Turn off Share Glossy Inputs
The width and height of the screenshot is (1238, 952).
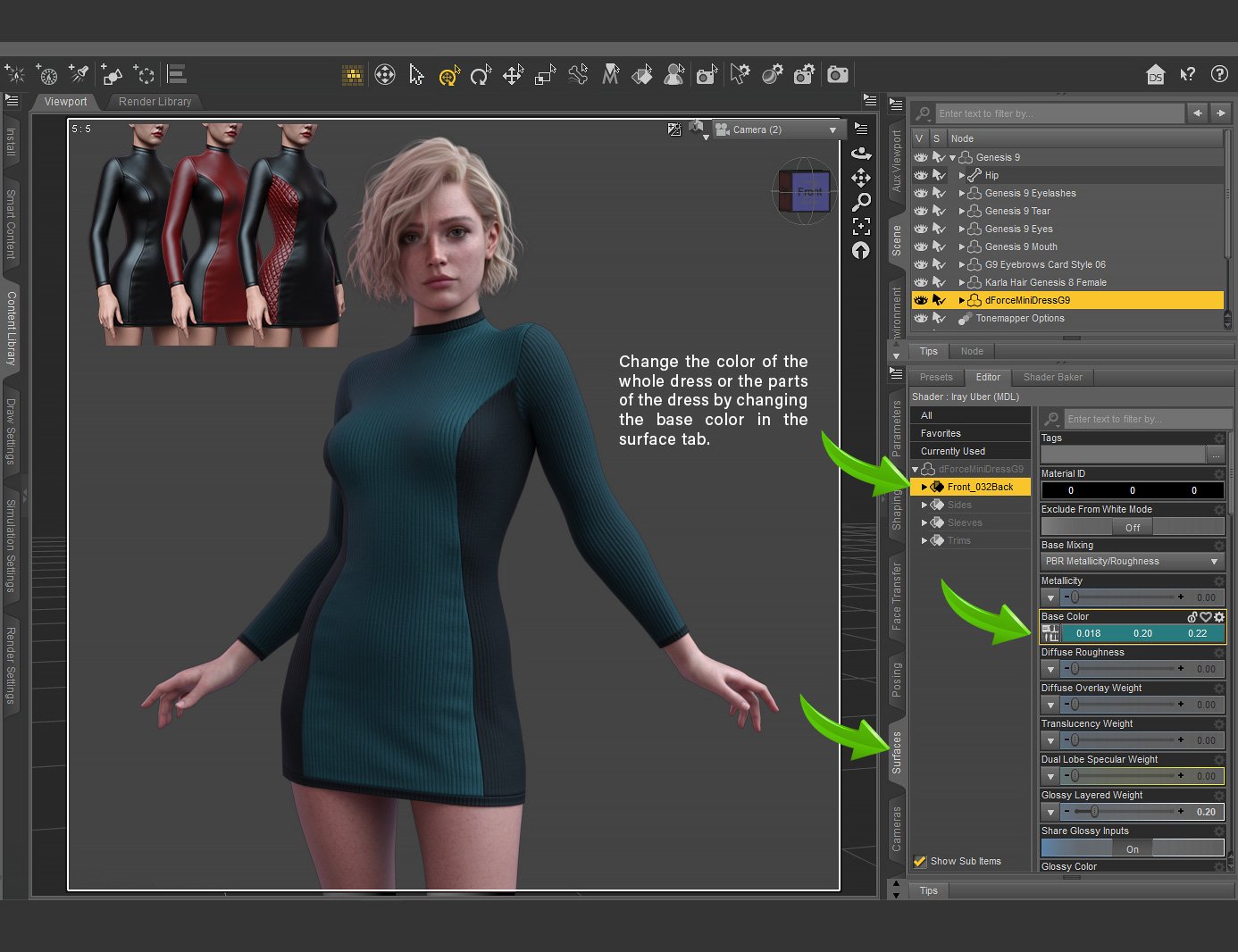[x=1132, y=848]
